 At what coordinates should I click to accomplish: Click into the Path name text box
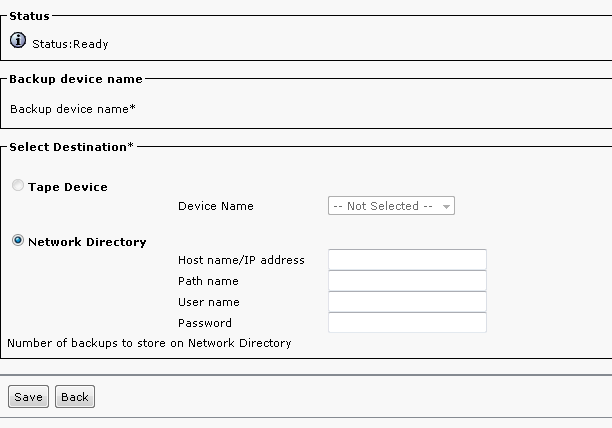coord(407,281)
